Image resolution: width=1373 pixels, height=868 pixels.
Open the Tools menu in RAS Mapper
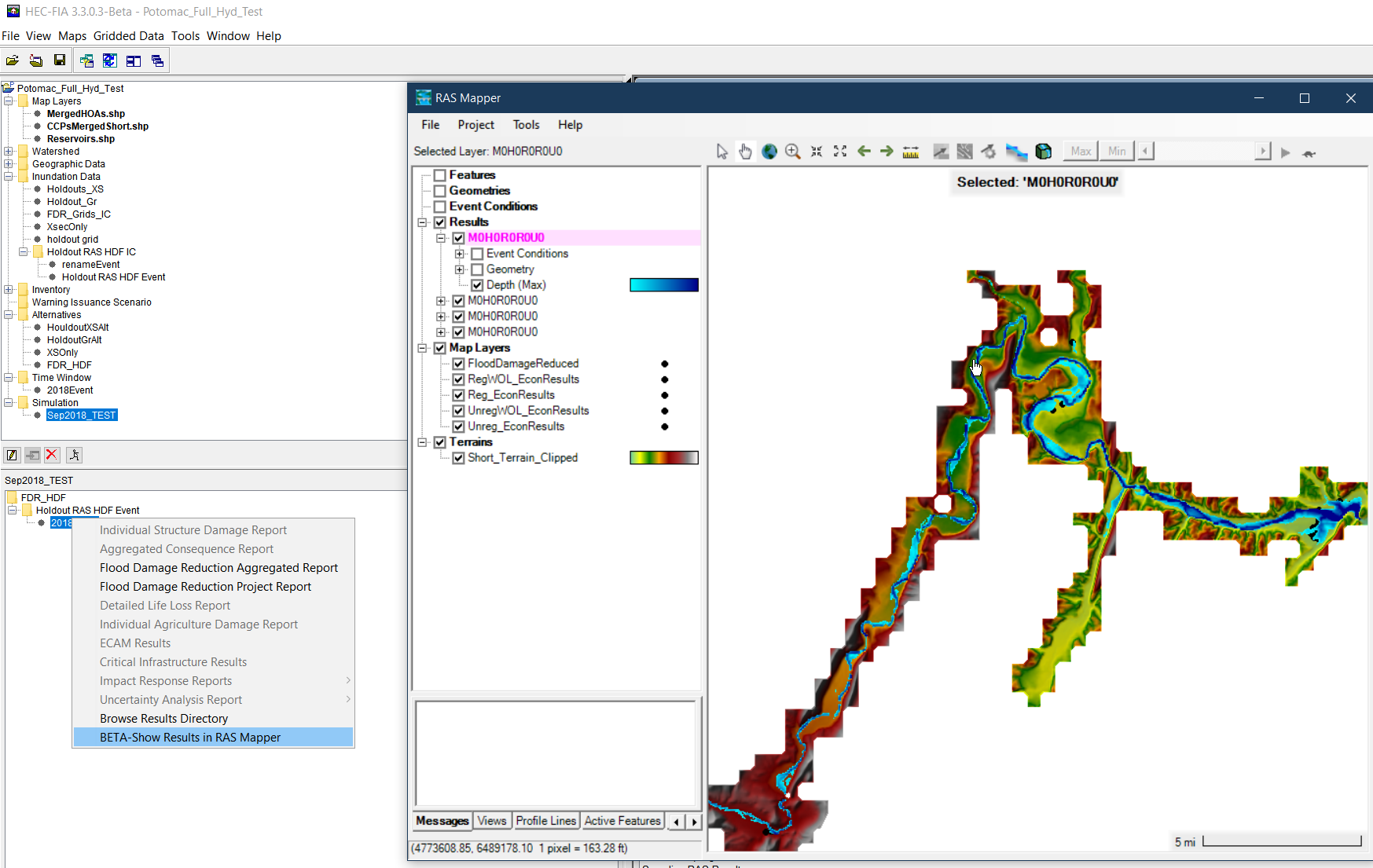coord(526,125)
